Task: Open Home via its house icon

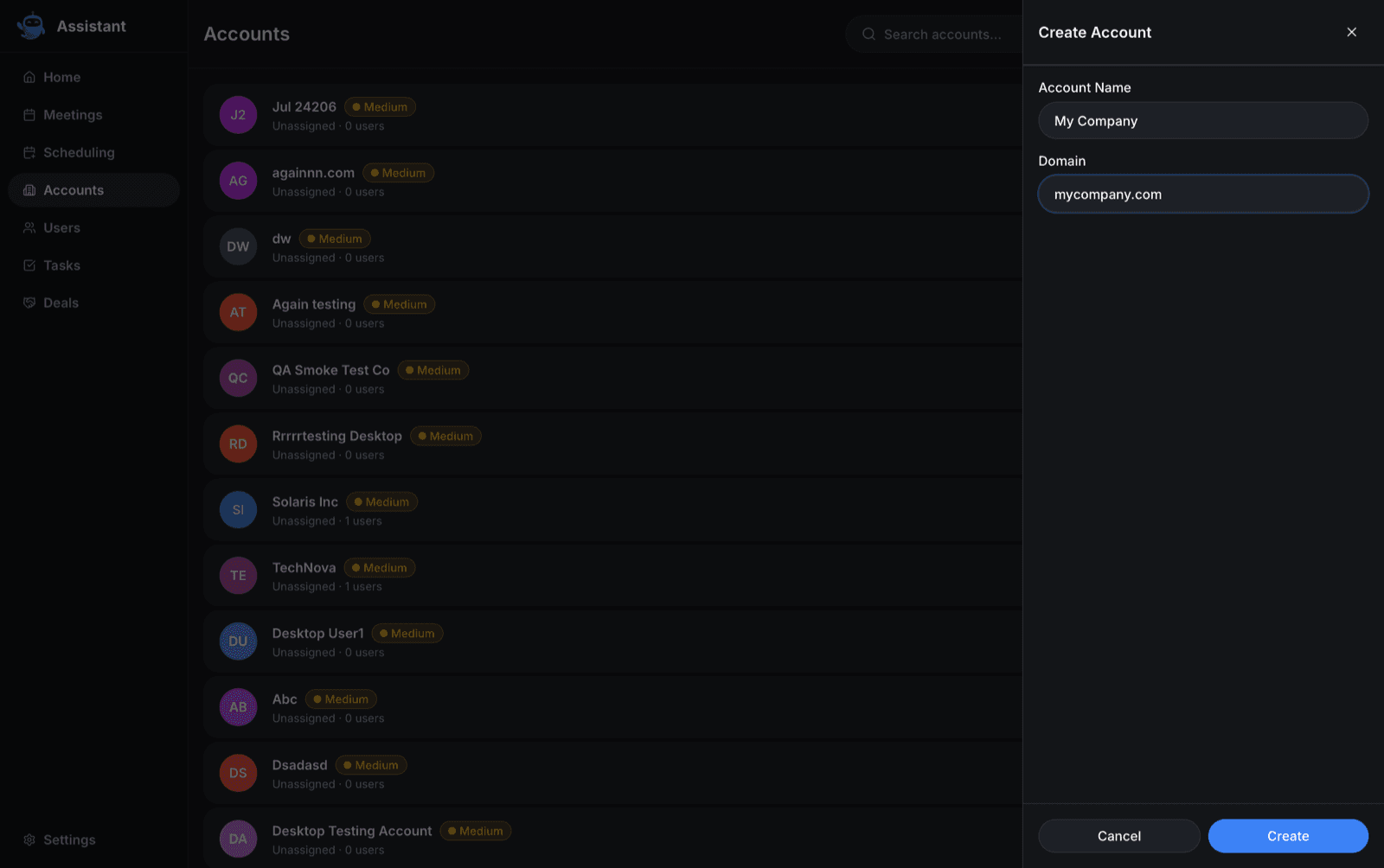Action: [x=29, y=77]
